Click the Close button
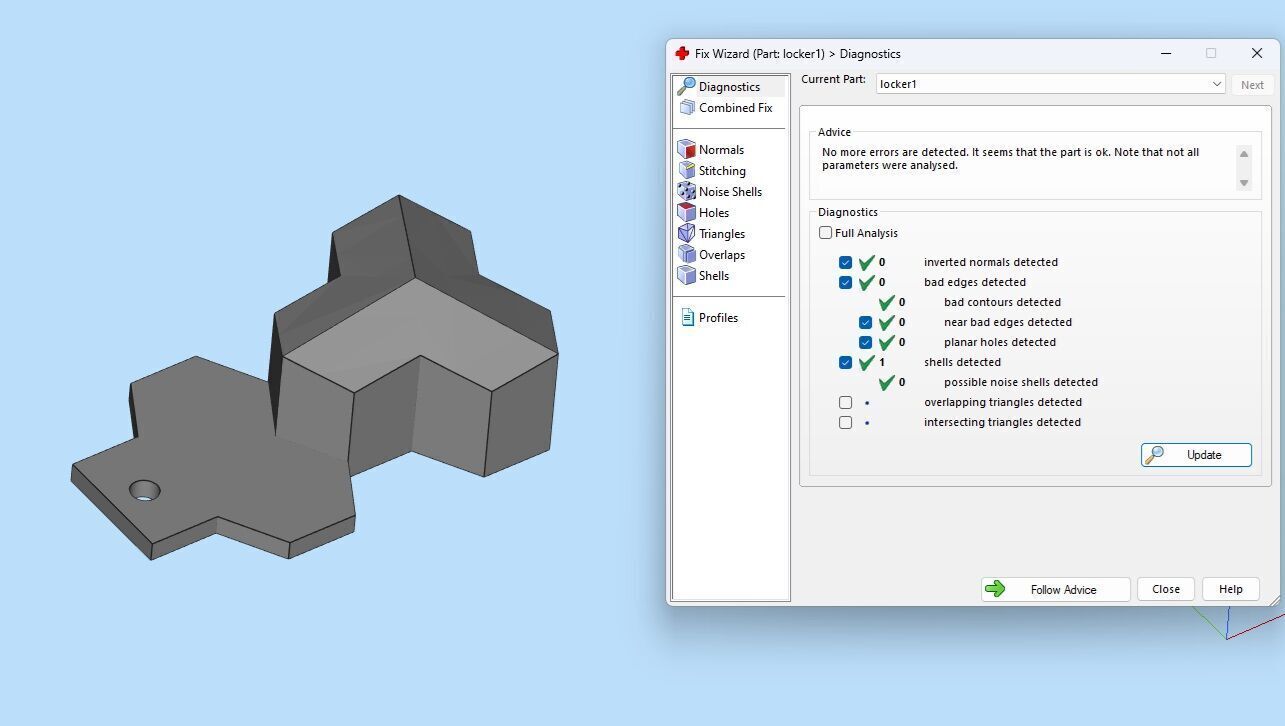The height and width of the screenshot is (726, 1285). tap(1166, 589)
